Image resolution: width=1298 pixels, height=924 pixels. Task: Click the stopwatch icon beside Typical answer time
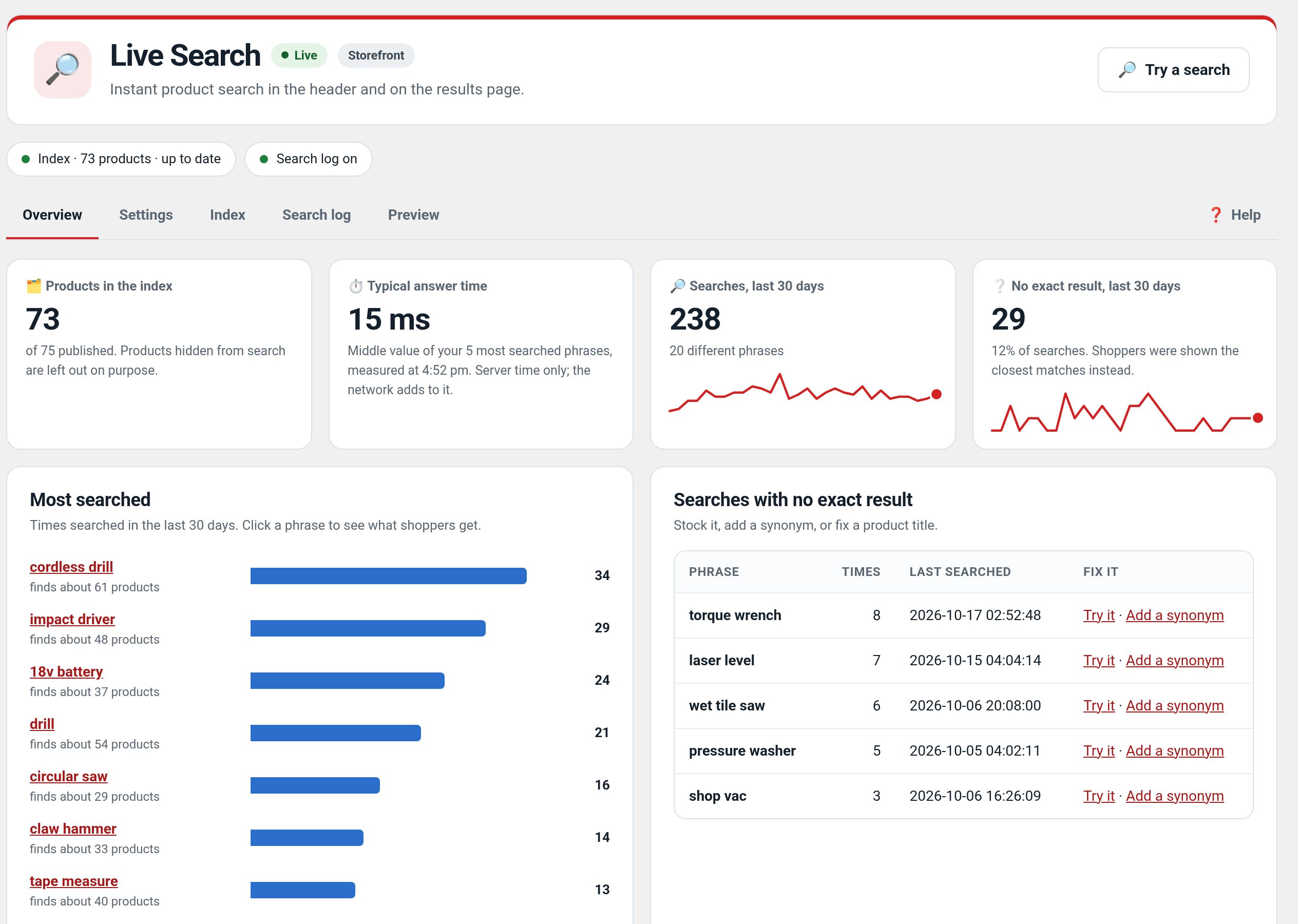point(356,286)
